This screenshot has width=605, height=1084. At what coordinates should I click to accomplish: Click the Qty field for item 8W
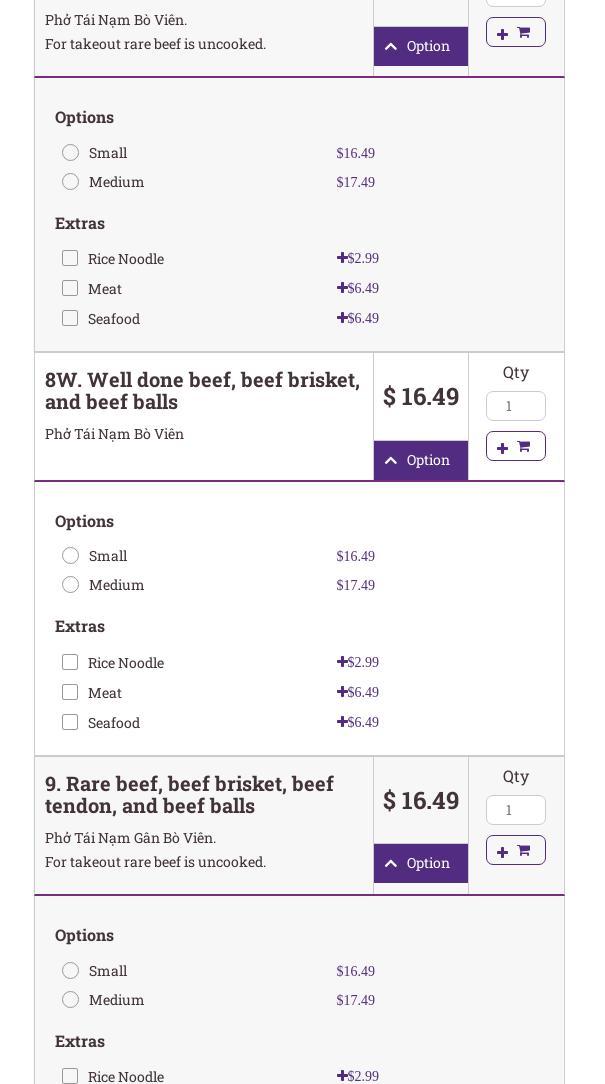pos(515,406)
